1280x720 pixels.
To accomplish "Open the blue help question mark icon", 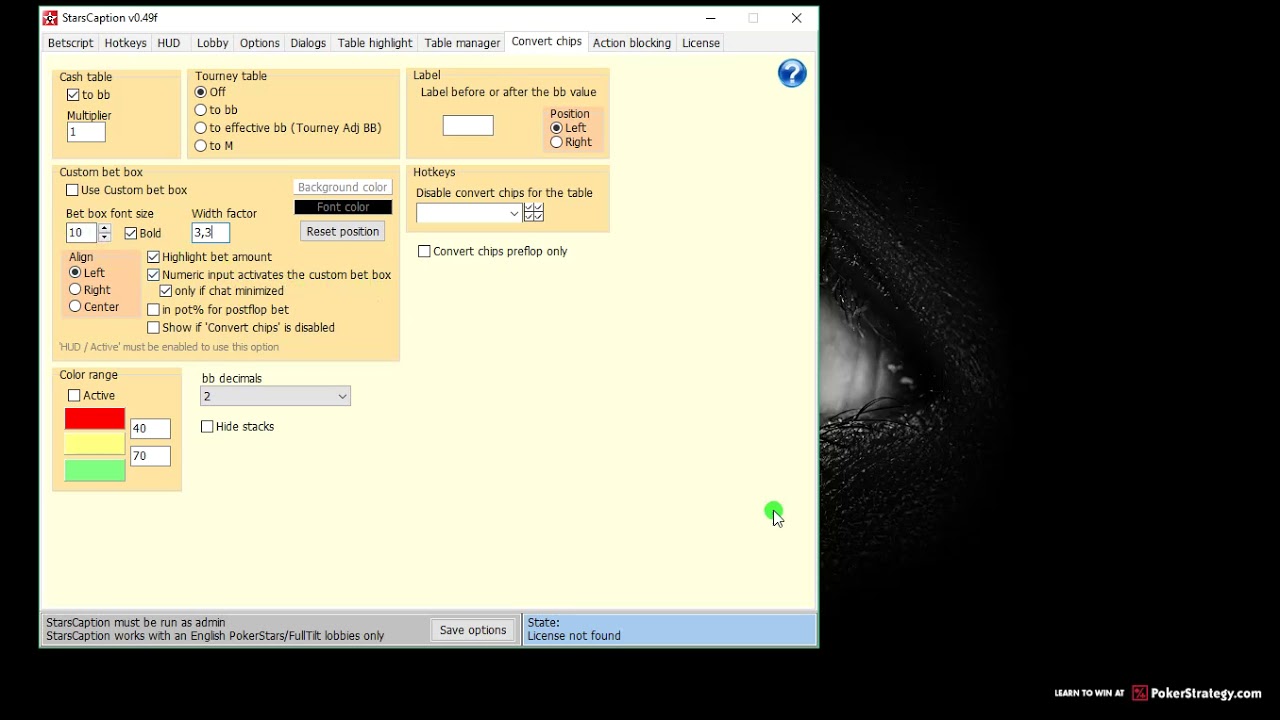I will coord(791,73).
